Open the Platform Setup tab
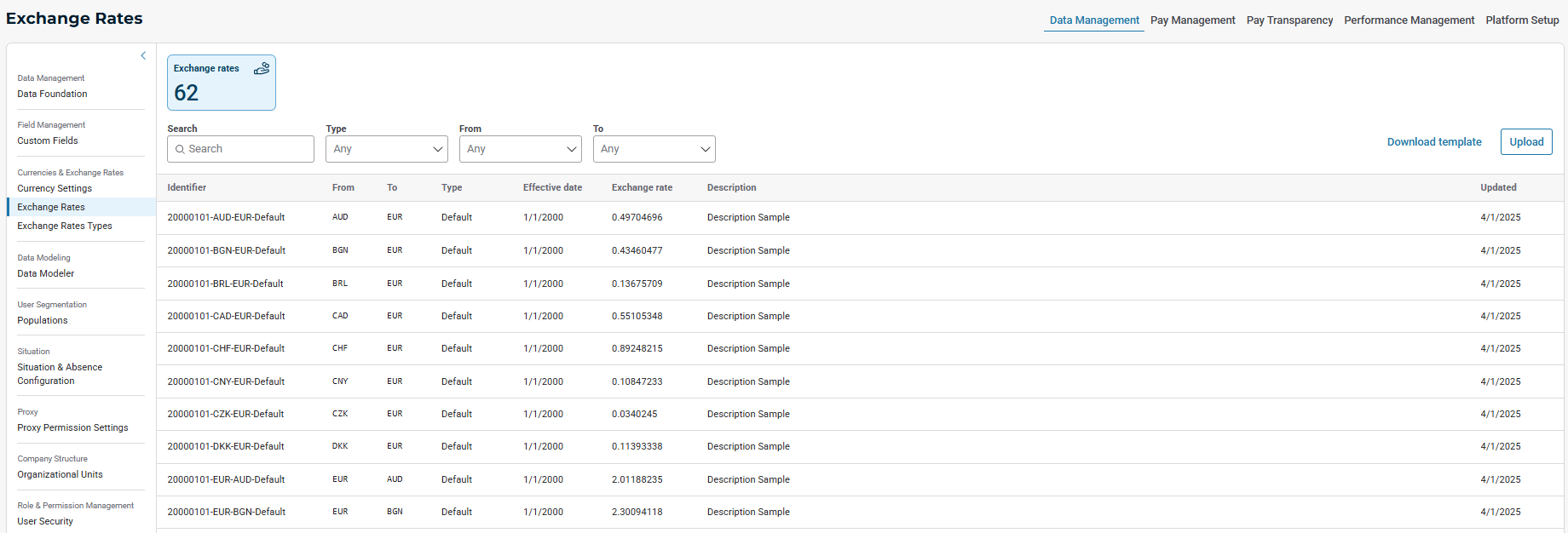The height and width of the screenshot is (533, 1568). [x=1522, y=20]
